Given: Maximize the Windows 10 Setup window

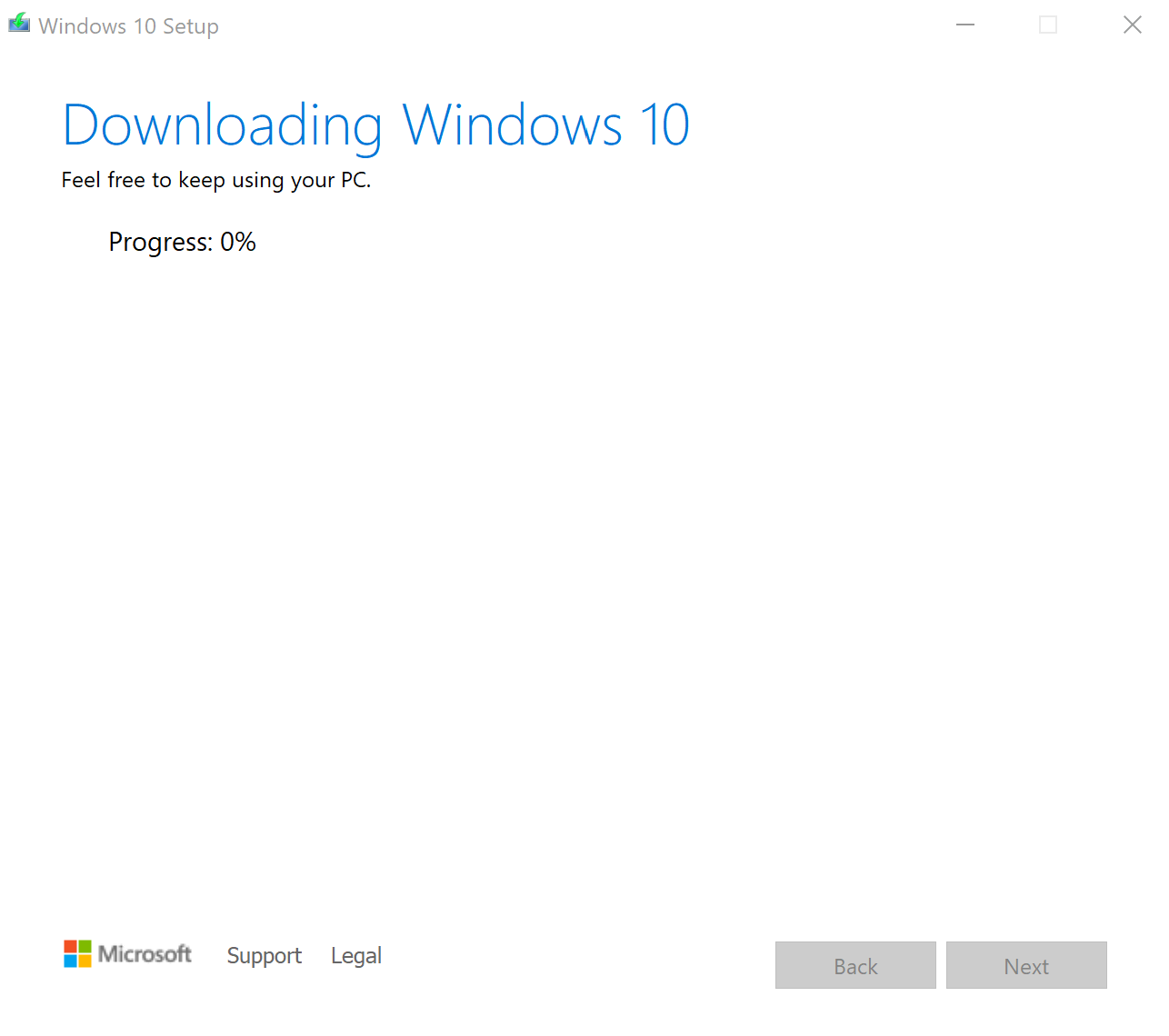Looking at the screenshot, I should (1048, 25).
